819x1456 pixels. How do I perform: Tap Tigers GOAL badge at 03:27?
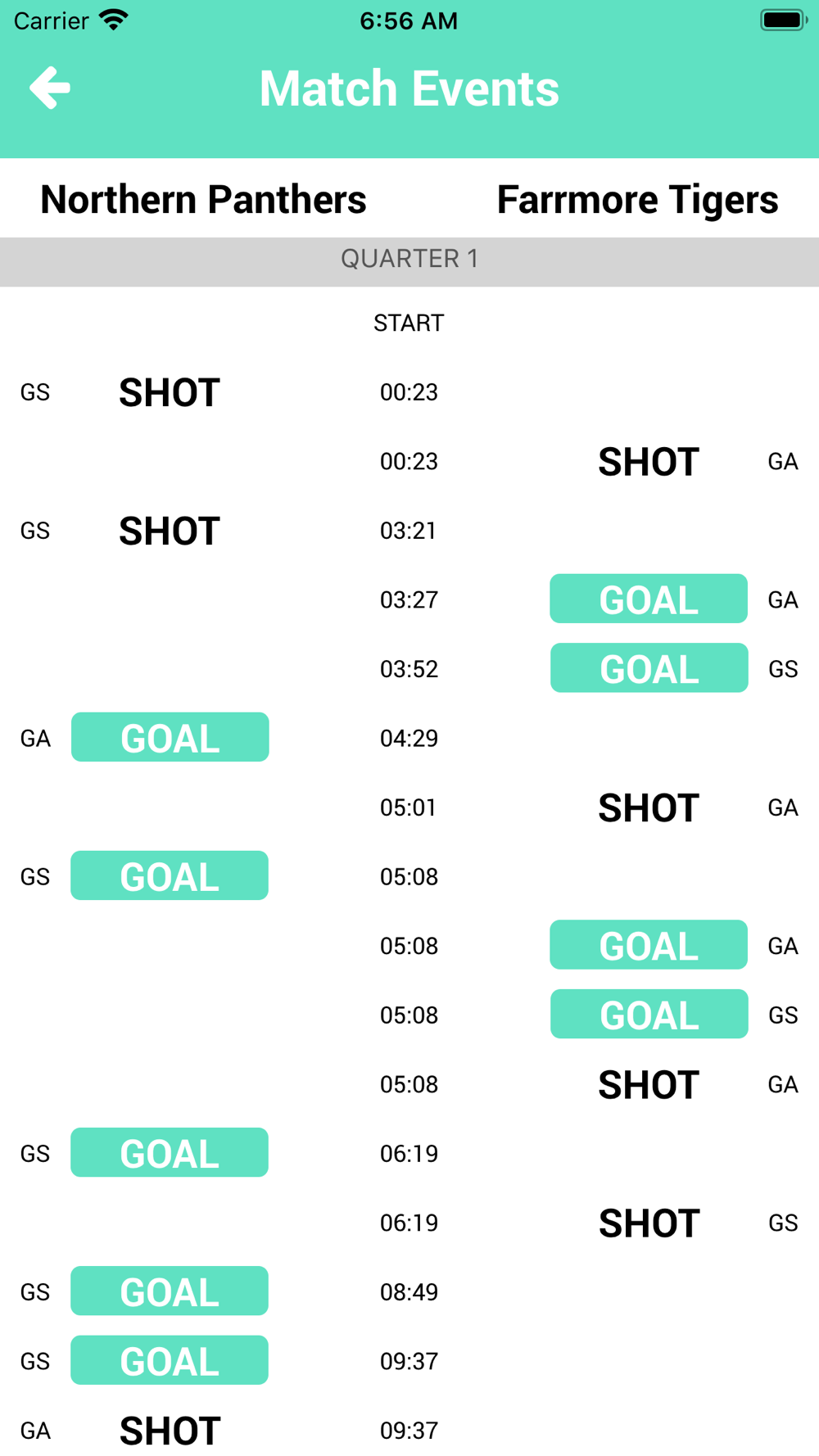click(x=649, y=599)
